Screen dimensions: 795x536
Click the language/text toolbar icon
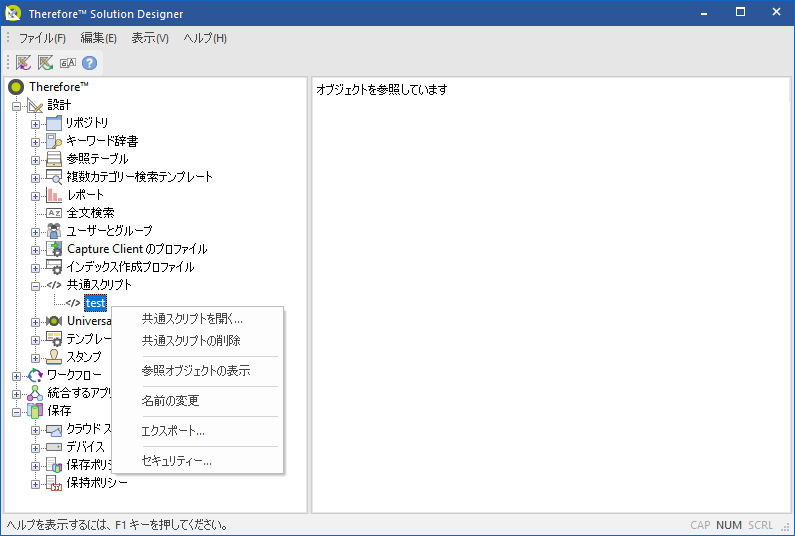click(67, 63)
